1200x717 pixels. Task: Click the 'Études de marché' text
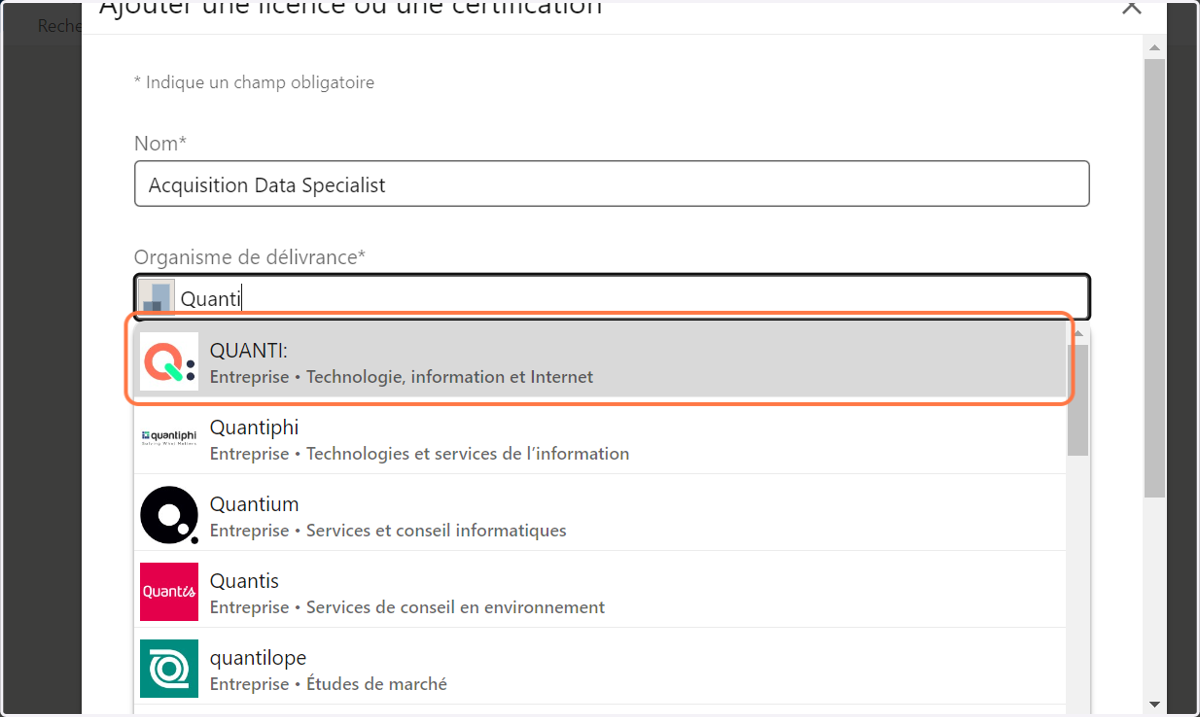(376, 684)
